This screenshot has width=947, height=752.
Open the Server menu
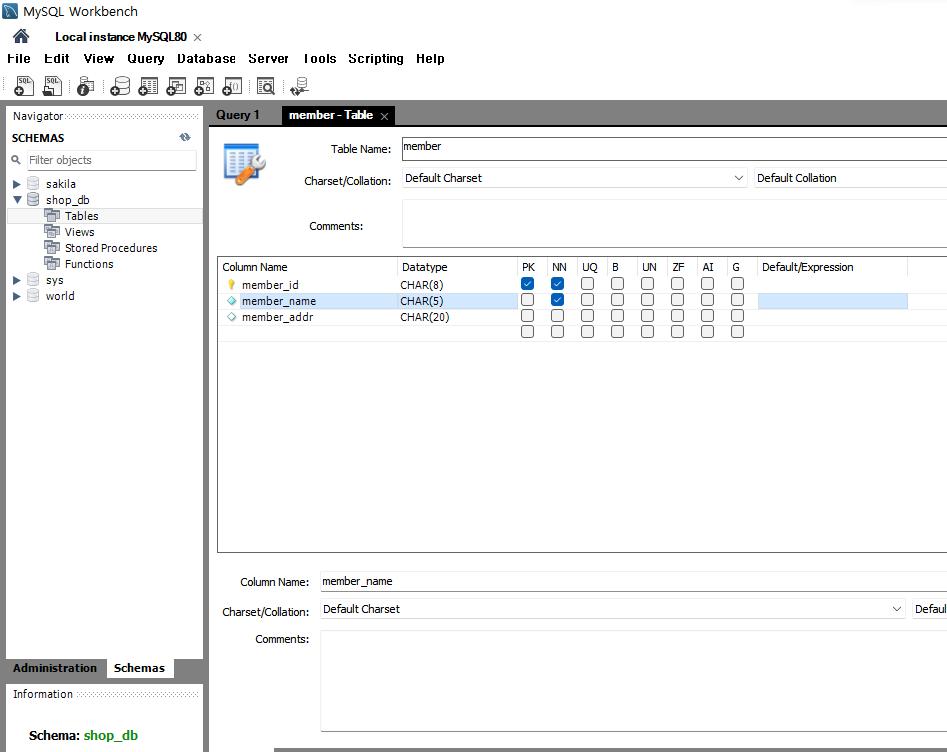tap(268, 59)
